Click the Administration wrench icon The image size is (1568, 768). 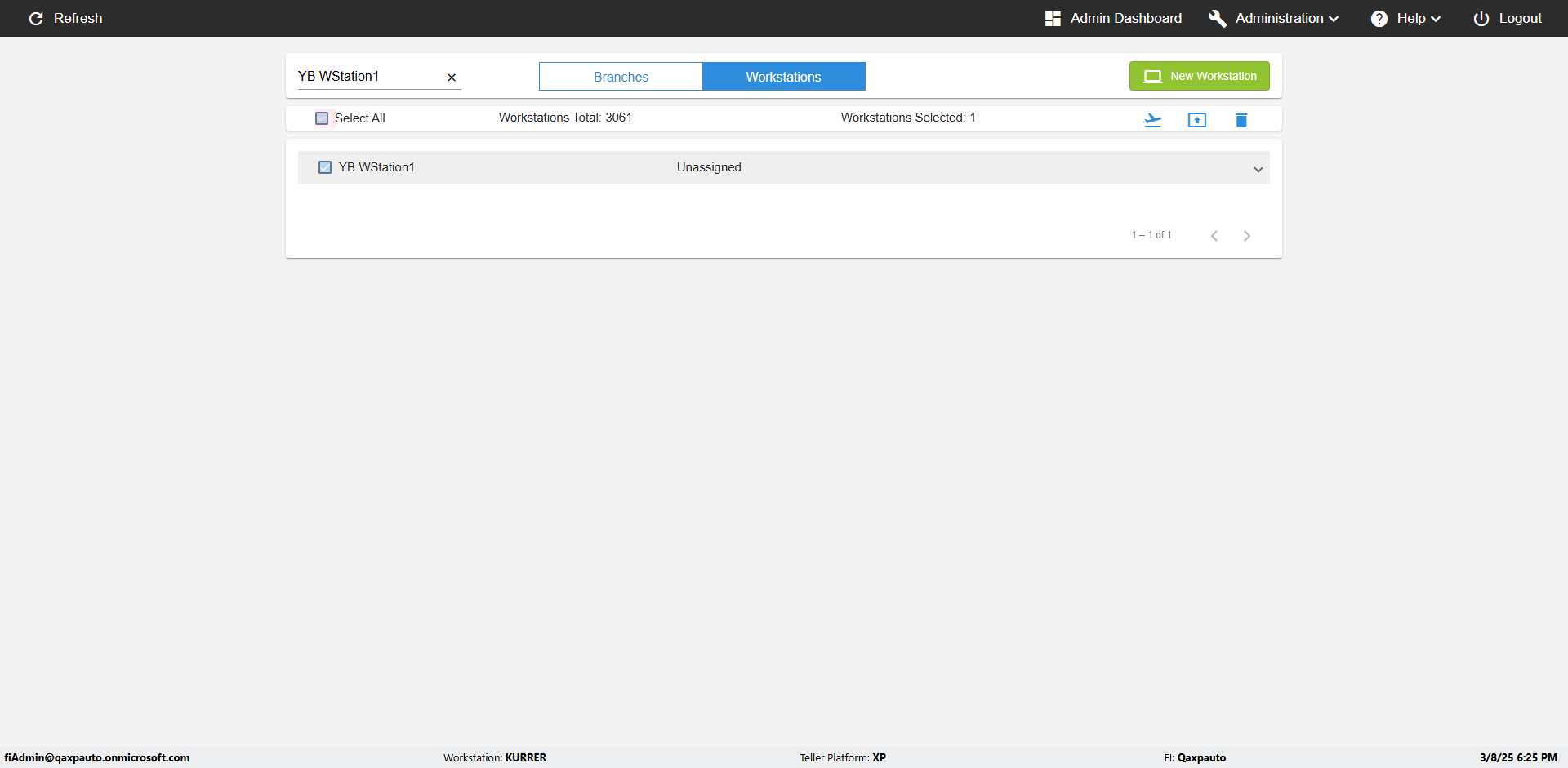(1217, 18)
